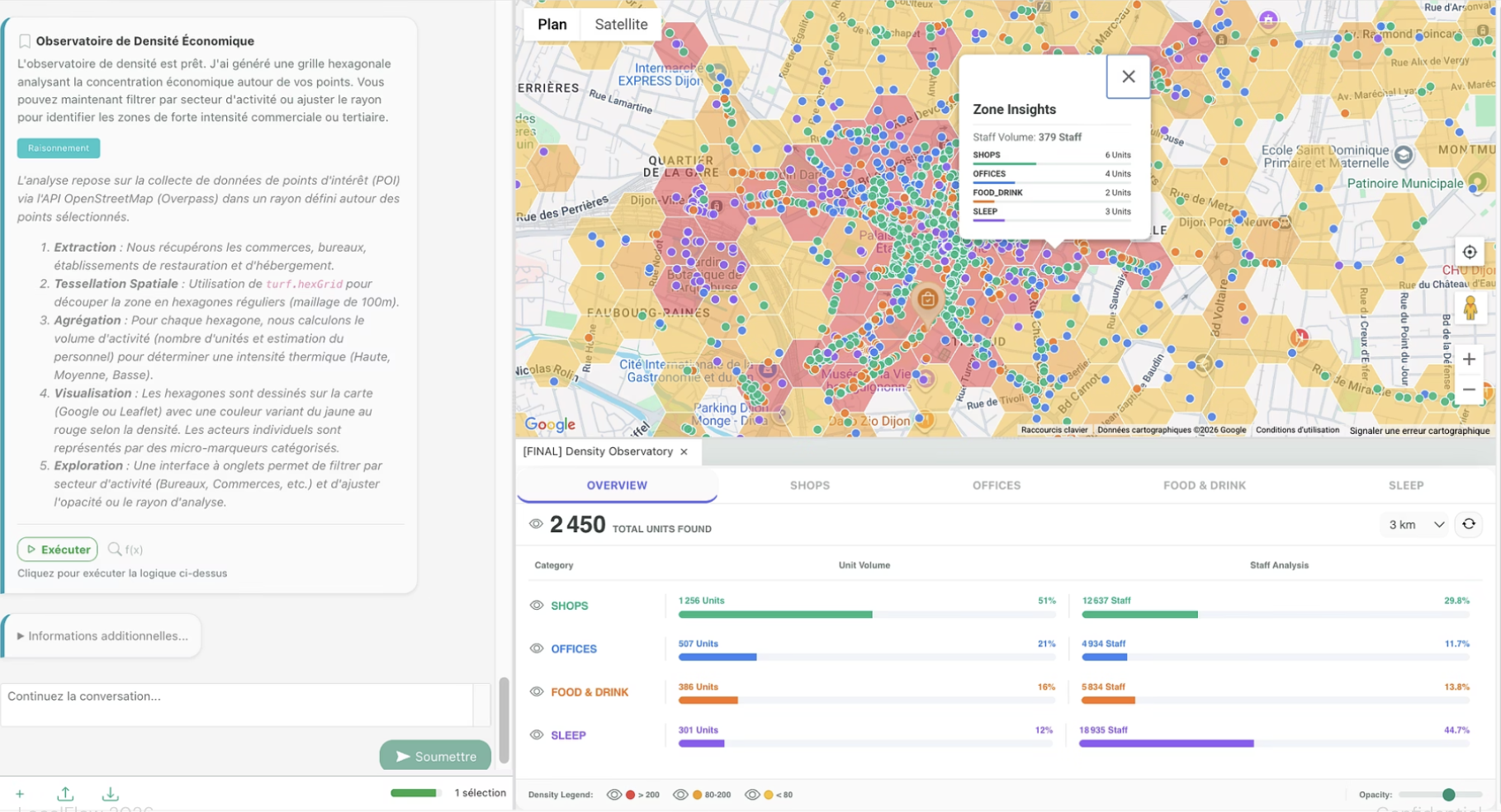Click the Ecole Saint Dominique marker
This screenshot has height=812, width=1501.
click(x=1403, y=154)
